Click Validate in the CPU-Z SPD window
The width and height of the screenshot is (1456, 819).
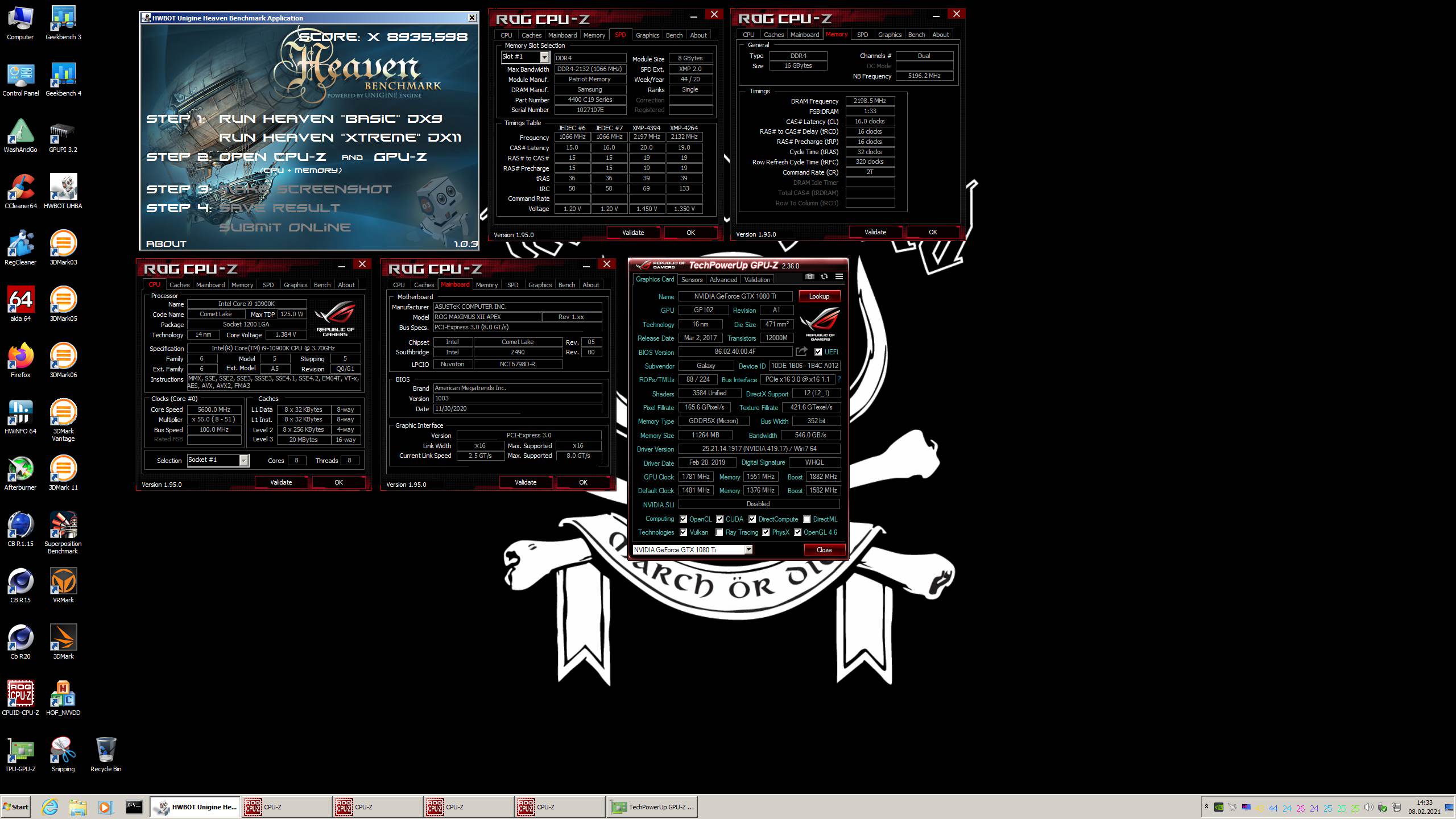click(633, 233)
